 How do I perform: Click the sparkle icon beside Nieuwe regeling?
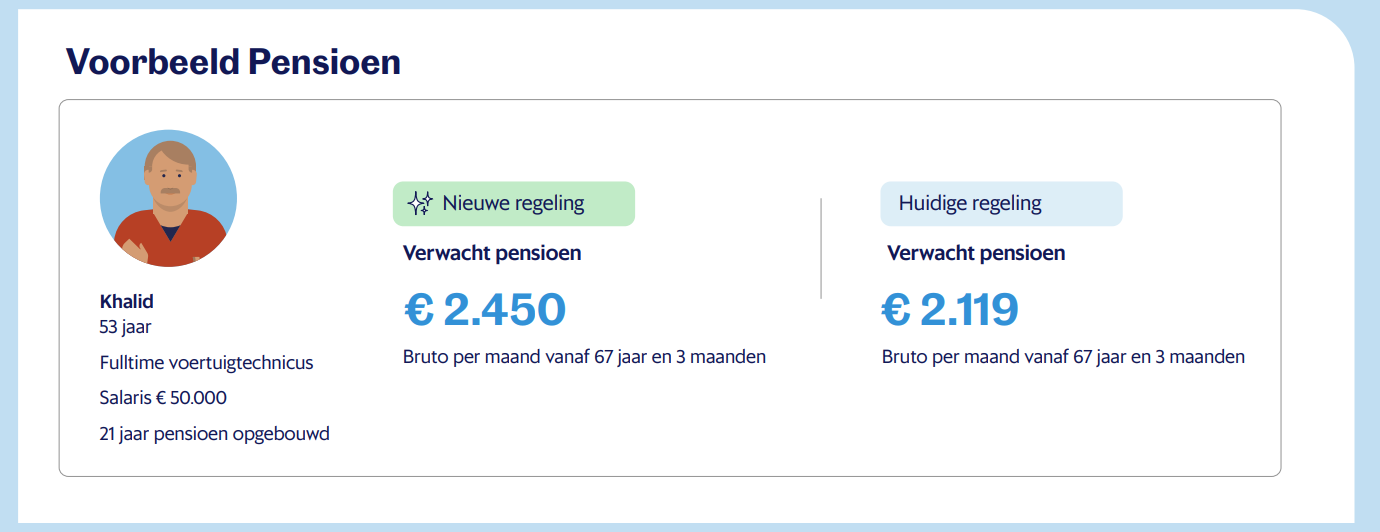click(x=420, y=204)
